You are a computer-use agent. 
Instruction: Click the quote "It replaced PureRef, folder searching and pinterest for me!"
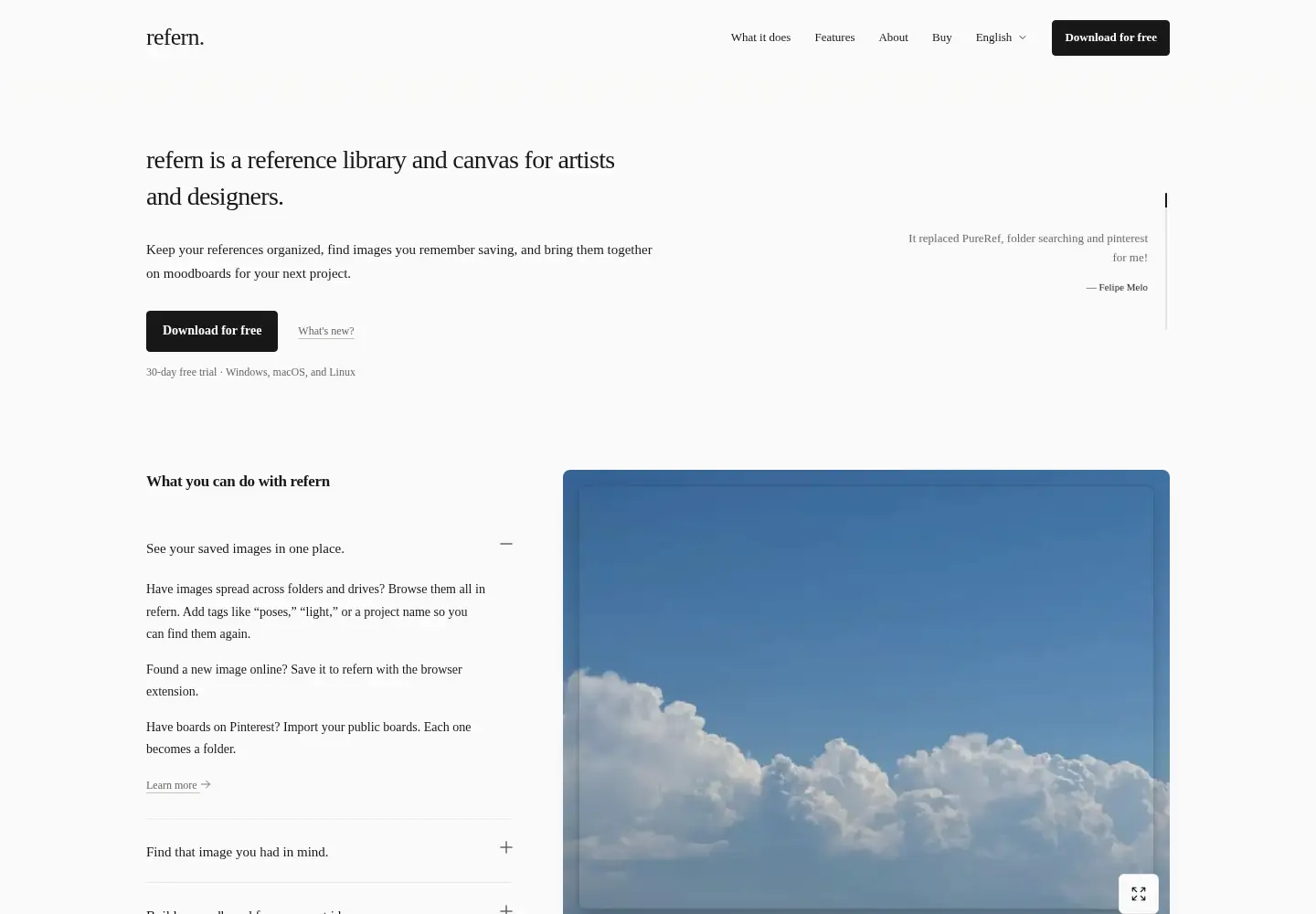[x=1028, y=248]
